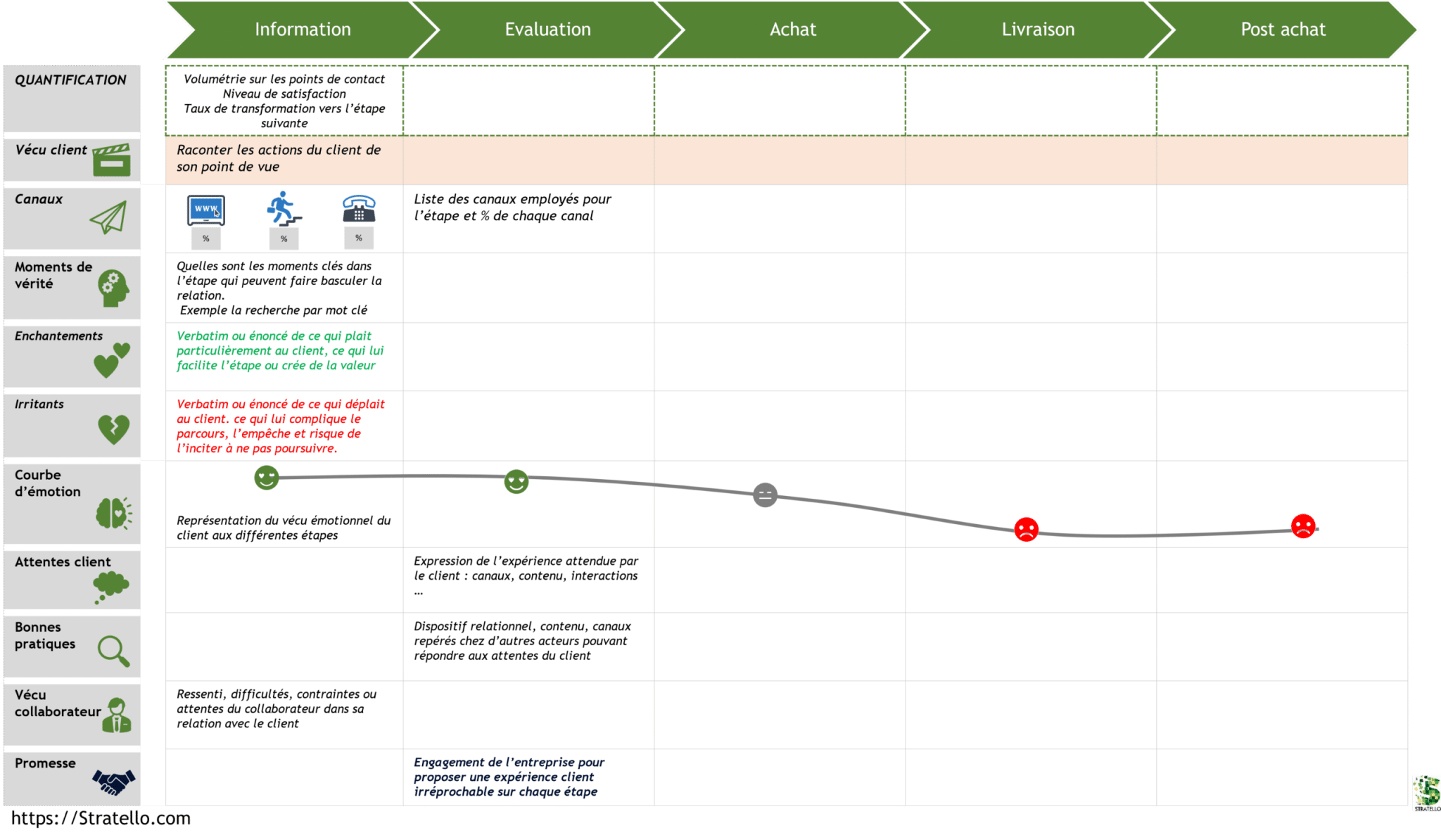The image size is (1441, 840).
Task: Click the Vécu collaborateur person icon
Action: point(116,714)
